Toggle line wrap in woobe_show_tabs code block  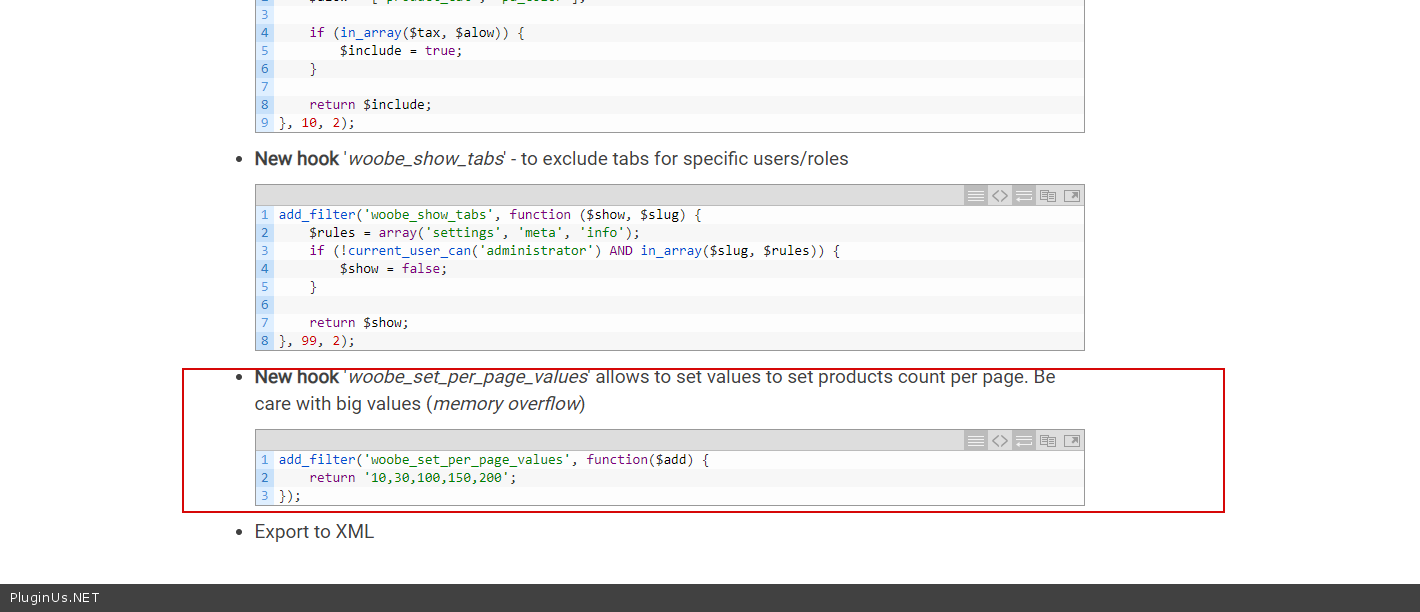tap(1023, 196)
